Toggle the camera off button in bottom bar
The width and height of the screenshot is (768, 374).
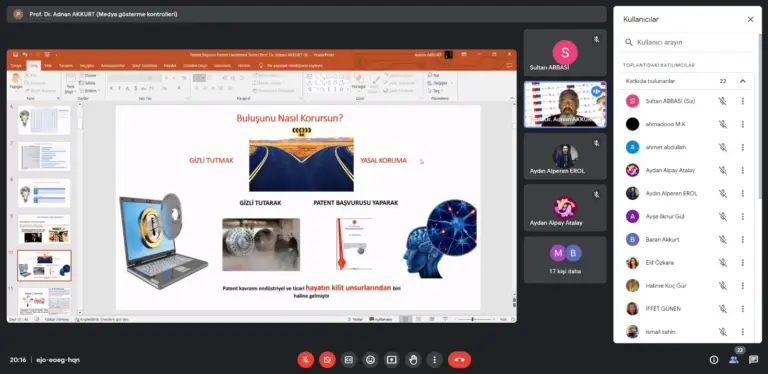(327, 360)
